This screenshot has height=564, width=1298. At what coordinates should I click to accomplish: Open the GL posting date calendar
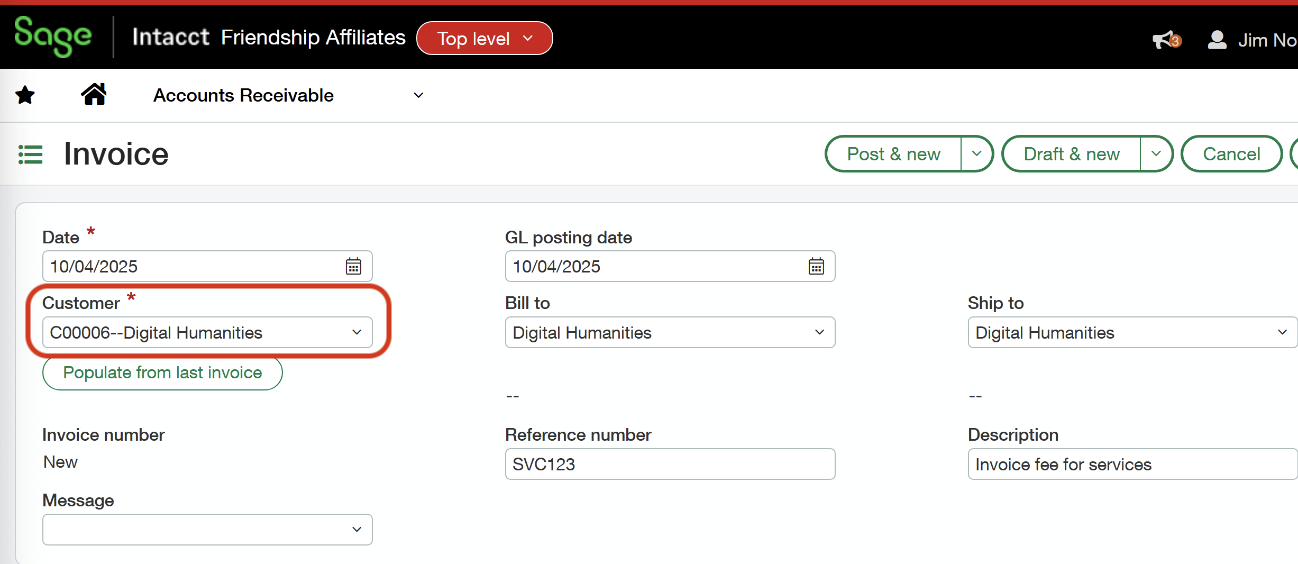pos(816,266)
